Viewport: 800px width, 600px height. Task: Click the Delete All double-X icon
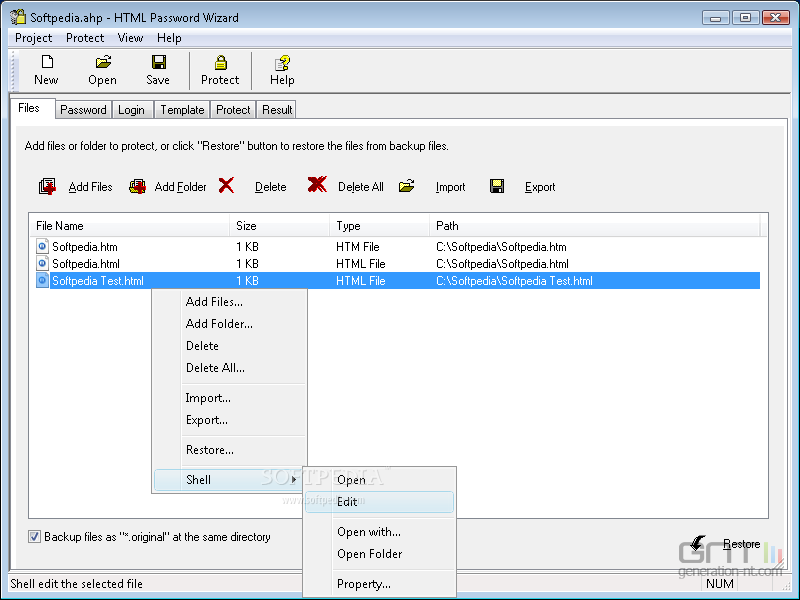pyautogui.click(x=317, y=184)
